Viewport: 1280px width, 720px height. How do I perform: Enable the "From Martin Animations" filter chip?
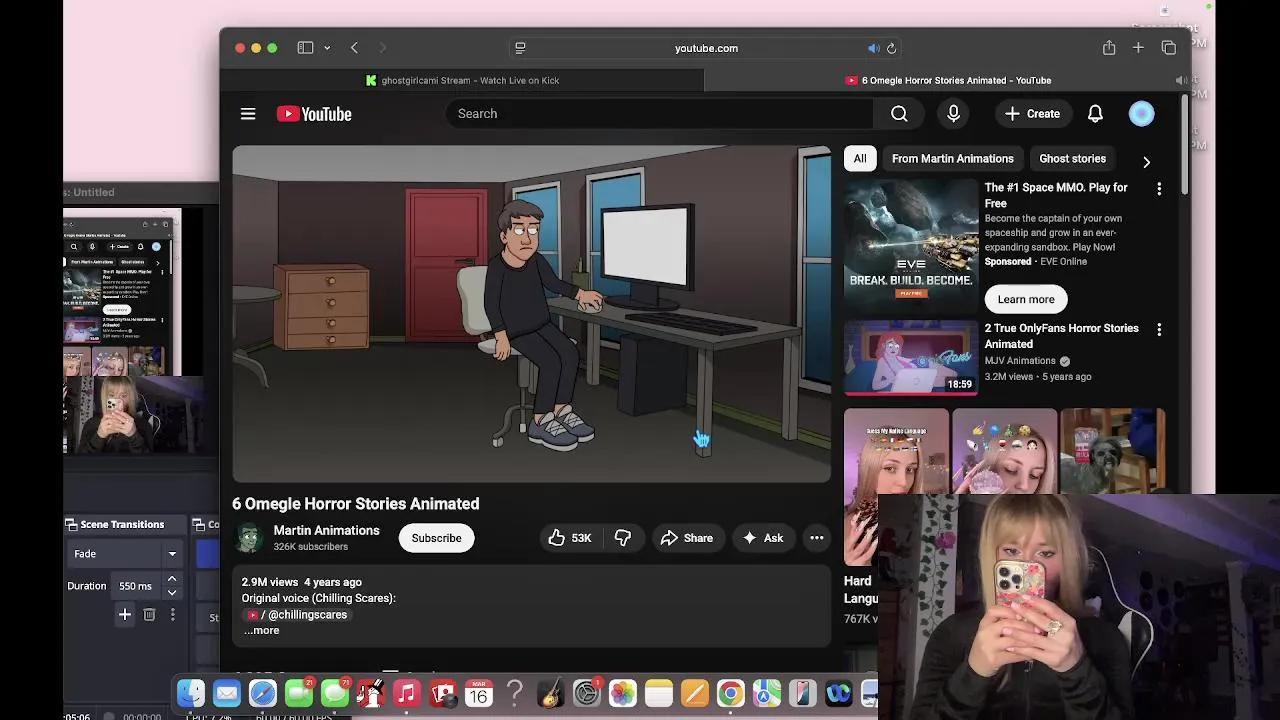point(951,158)
